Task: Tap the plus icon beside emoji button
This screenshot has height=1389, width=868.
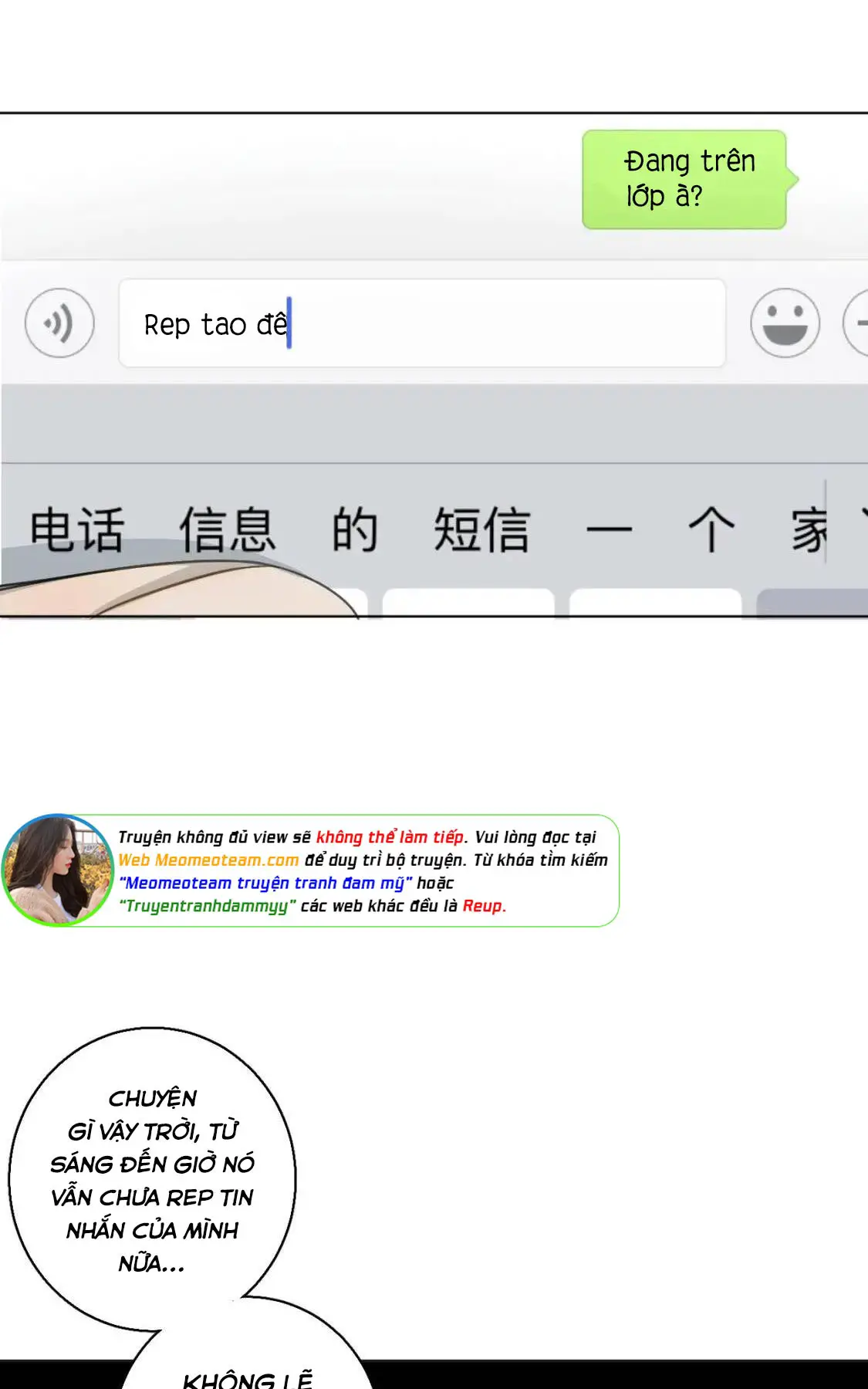Action: click(x=857, y=323)
